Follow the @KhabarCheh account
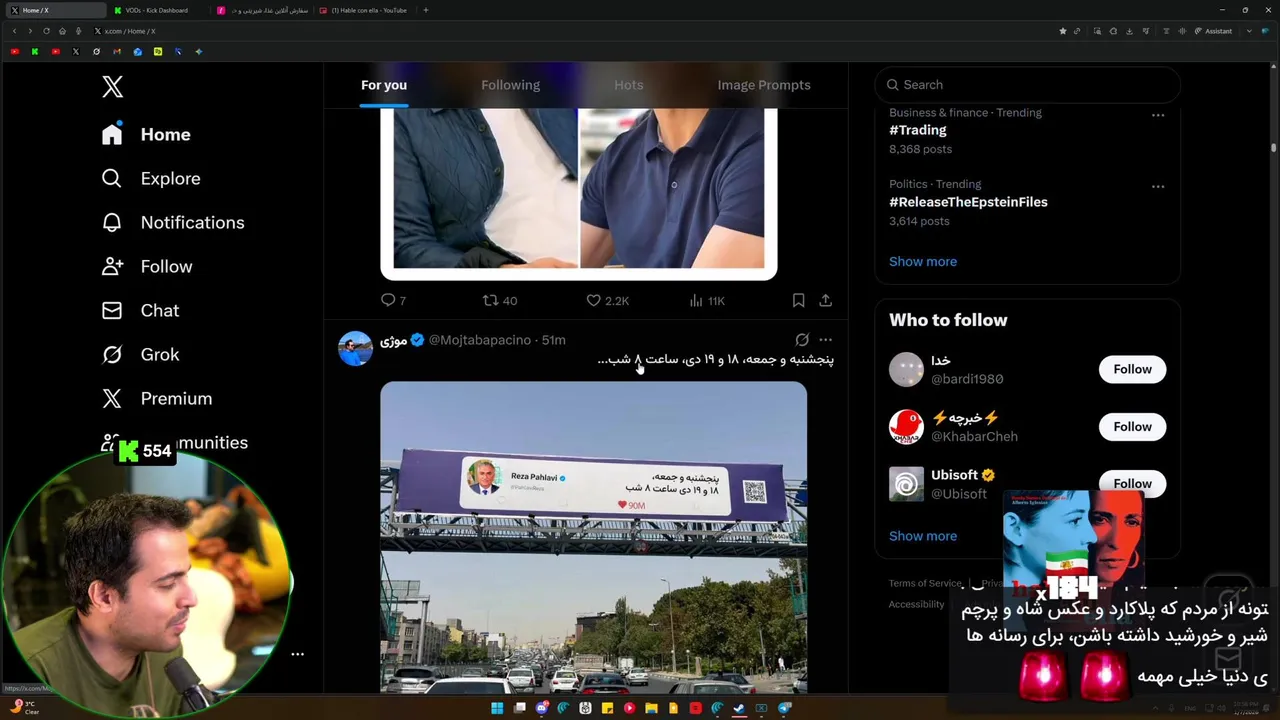1280x720 pixels. (x=1132, y=426)
